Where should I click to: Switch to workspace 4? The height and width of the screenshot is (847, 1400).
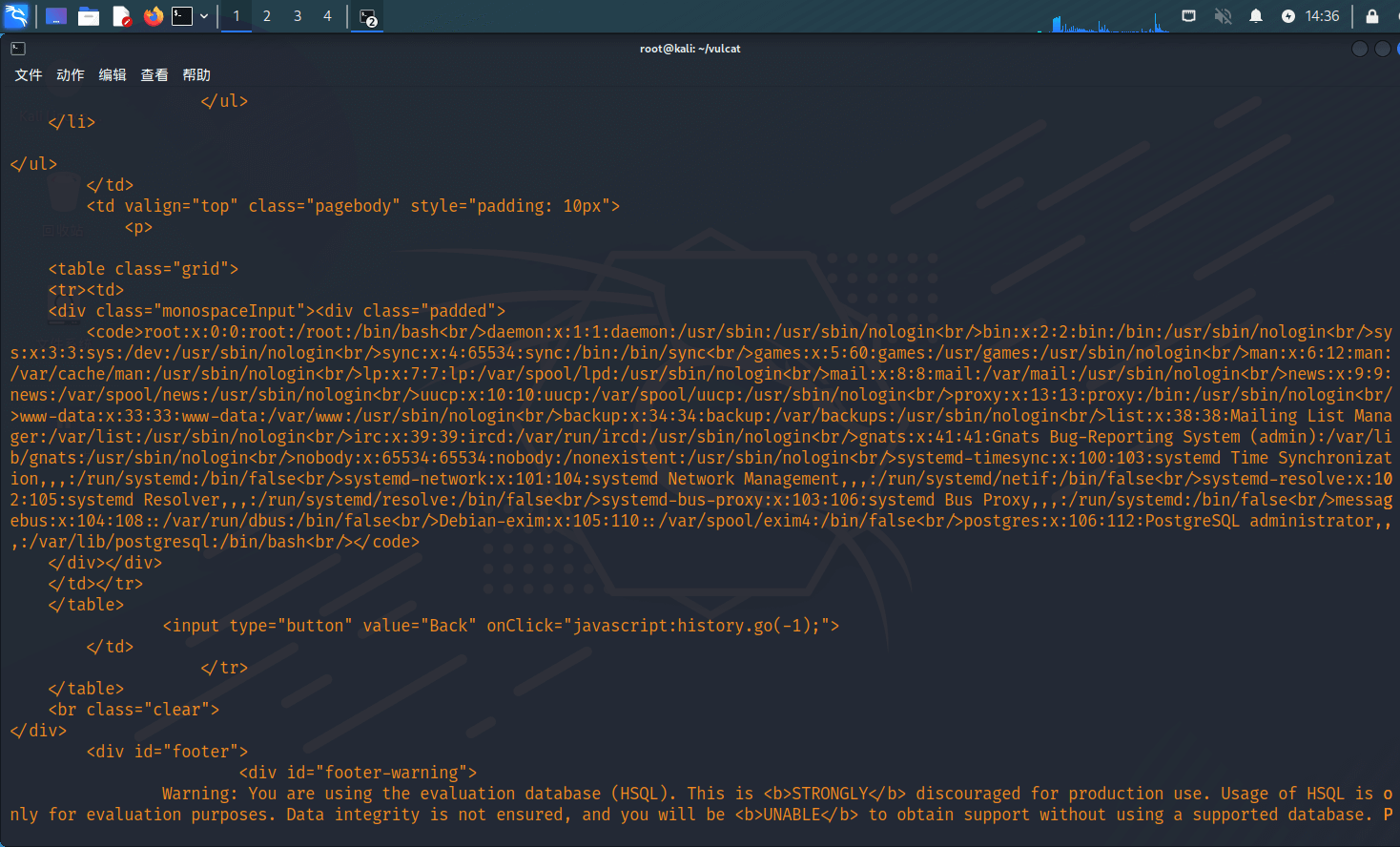[x=327, y=16]
